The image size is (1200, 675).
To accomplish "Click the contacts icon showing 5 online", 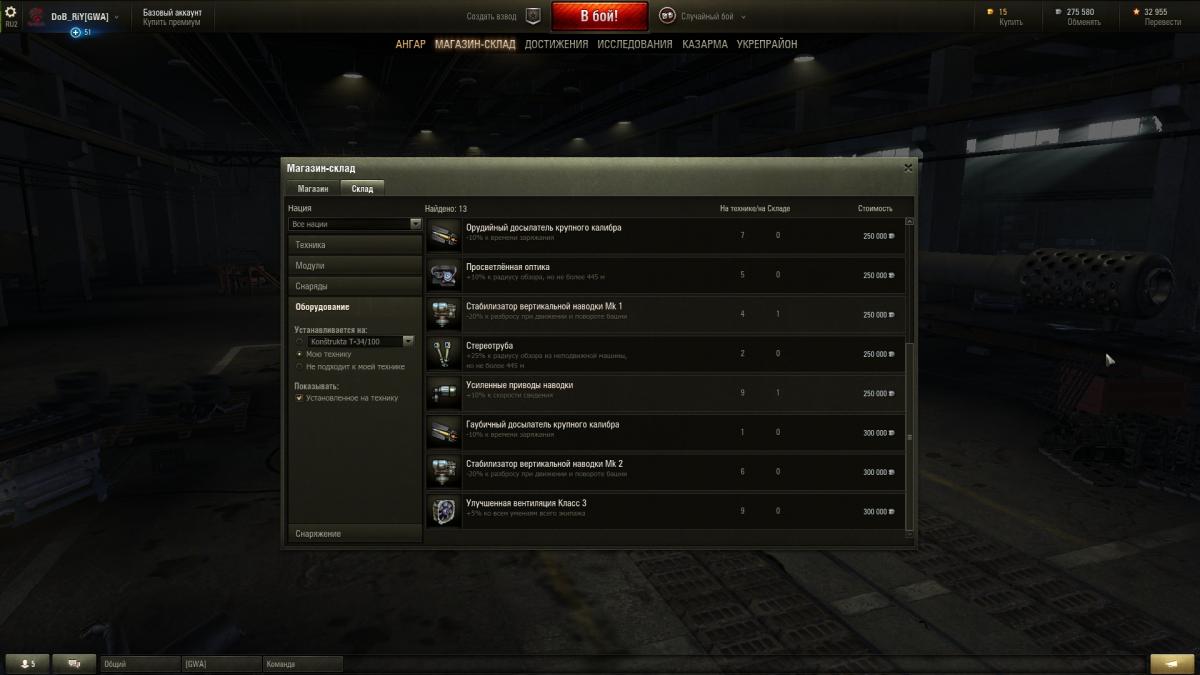I will [x=27, y=663].
